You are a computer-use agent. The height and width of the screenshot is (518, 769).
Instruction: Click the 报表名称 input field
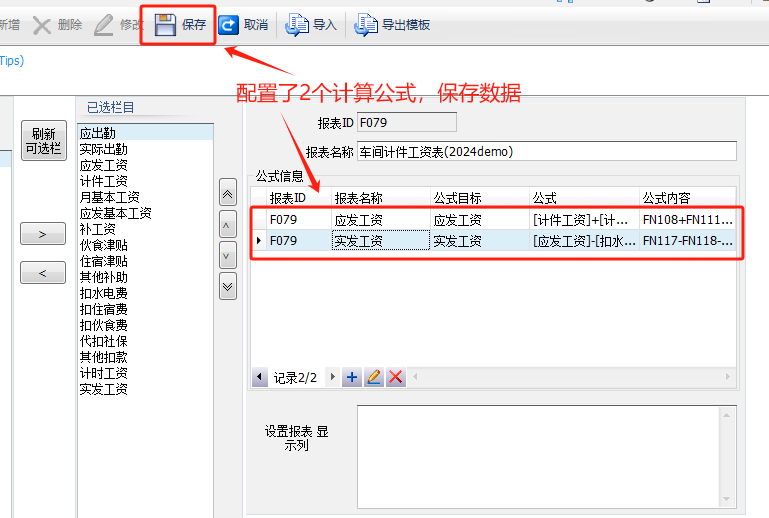coord(547,151)
